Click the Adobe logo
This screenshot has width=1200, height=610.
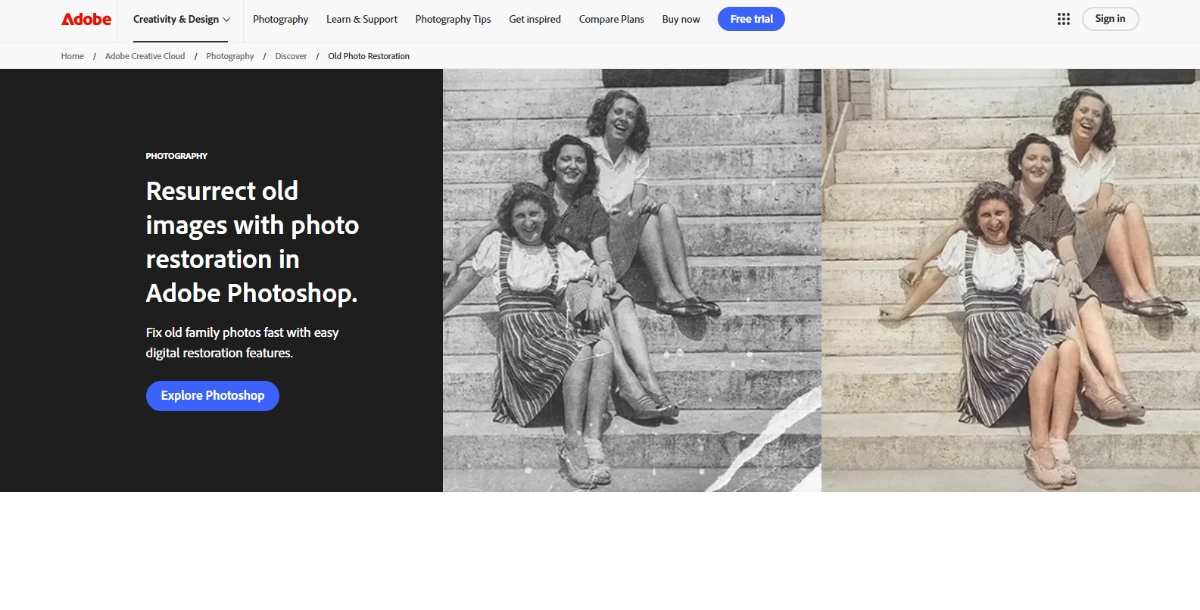click(86, 19)
